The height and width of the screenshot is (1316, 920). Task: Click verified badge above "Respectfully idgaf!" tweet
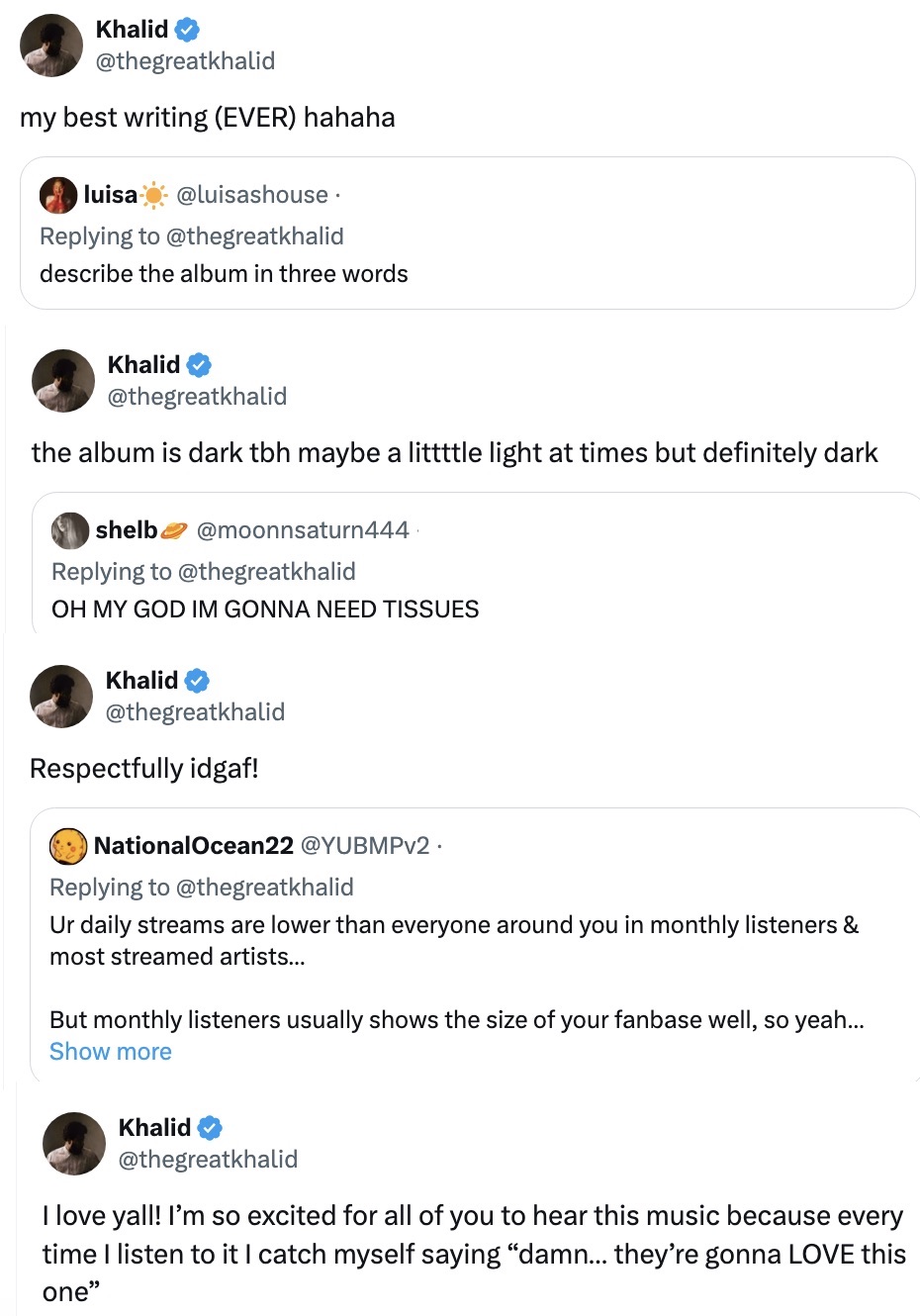pos(197,681)
